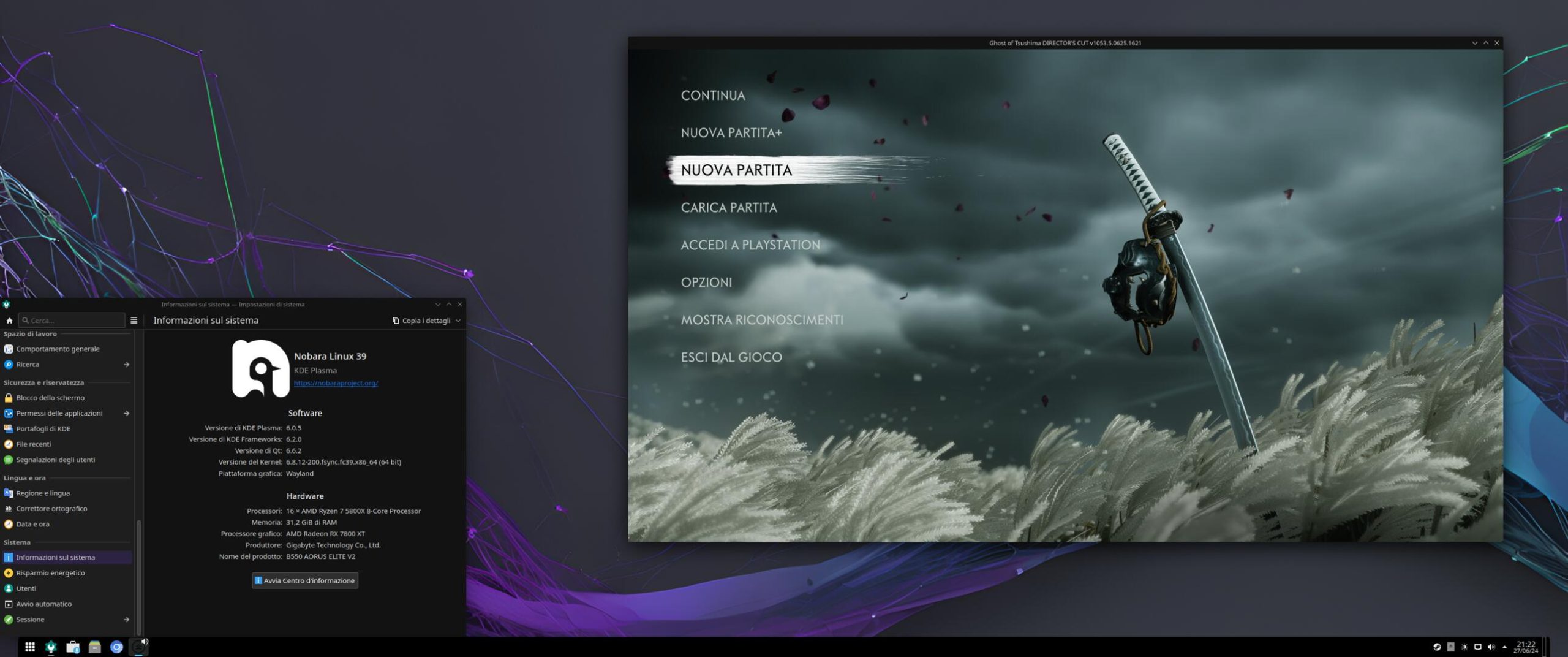Open Avvio automatico settings
This screenshot has height=657, width=1568.
(x=66, y=604)
